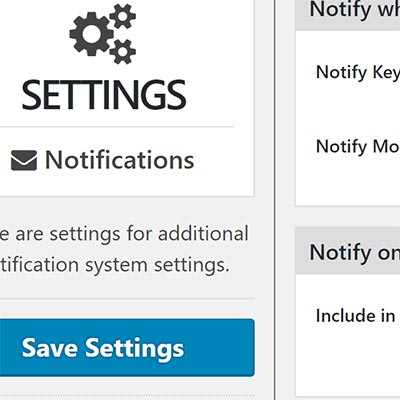The height and width of the screenshot is (400, 400).
Task: Select the 'Notify Key…' option label
Action: [x=358, y=72]
